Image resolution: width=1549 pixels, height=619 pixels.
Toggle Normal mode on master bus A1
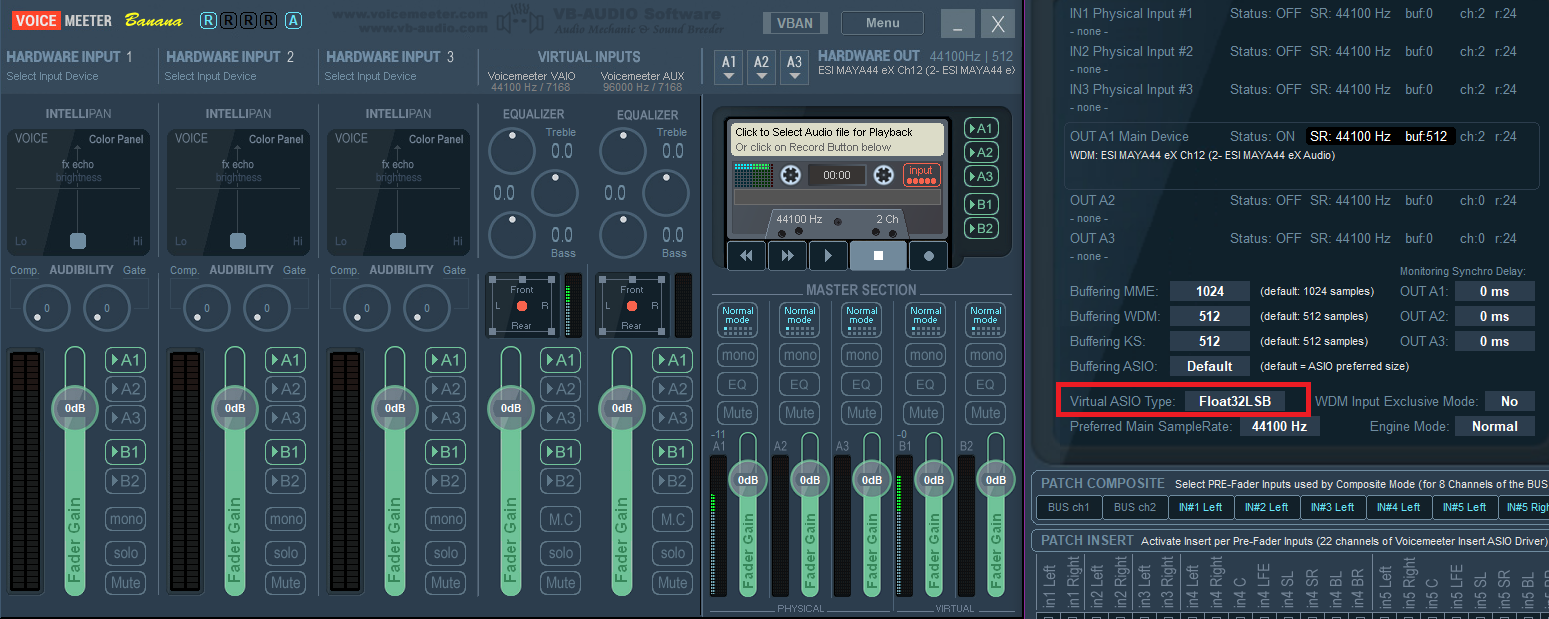pos(738,320)
